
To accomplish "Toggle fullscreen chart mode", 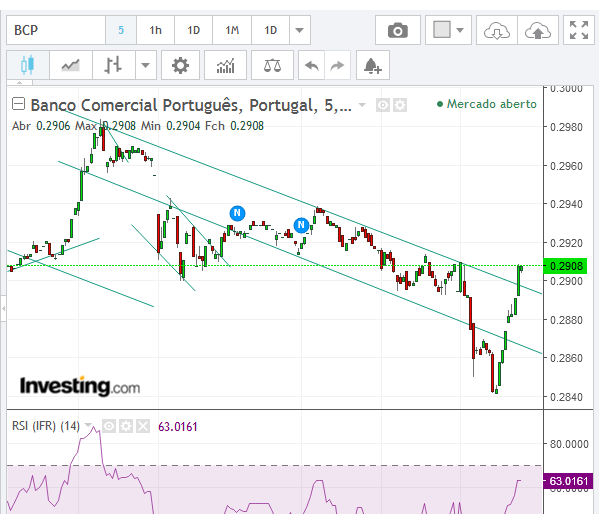I will point(579,30).
